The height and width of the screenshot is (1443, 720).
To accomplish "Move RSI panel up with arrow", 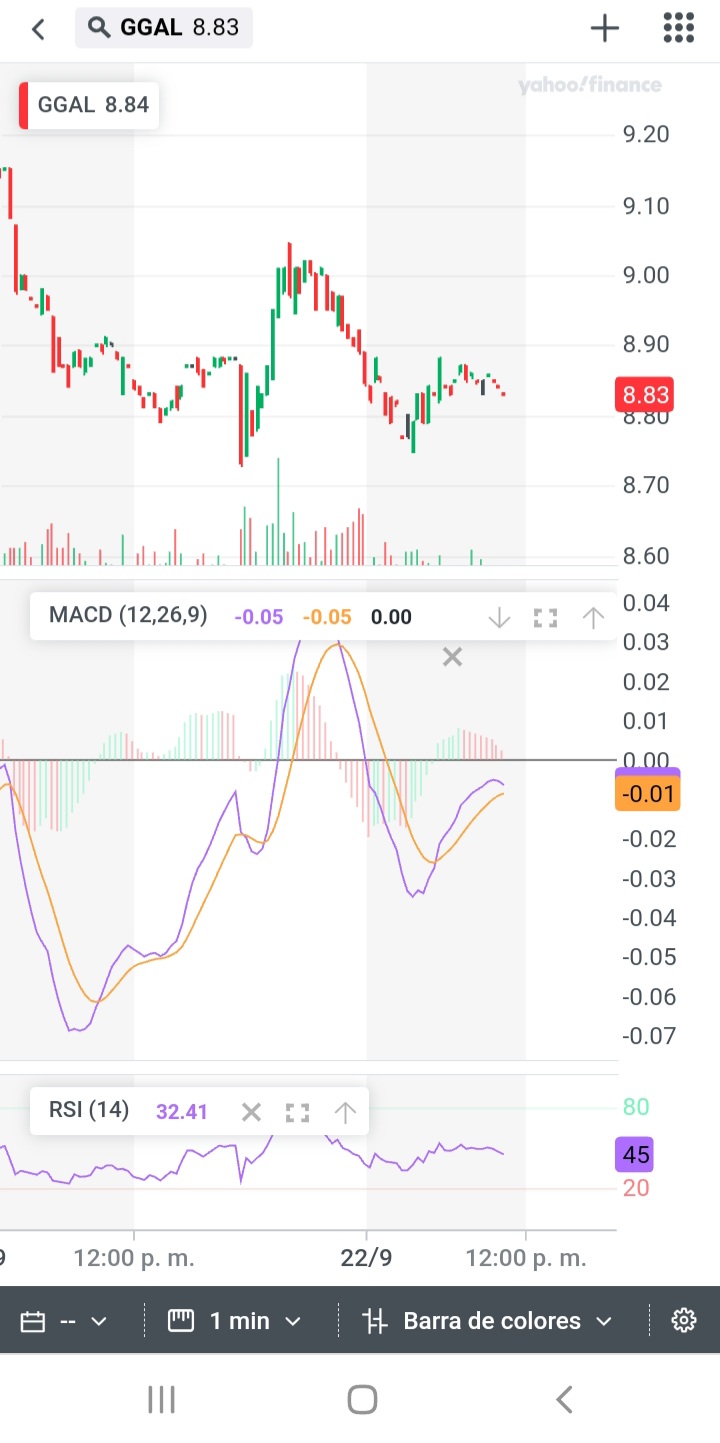I will coord(345,1112).
